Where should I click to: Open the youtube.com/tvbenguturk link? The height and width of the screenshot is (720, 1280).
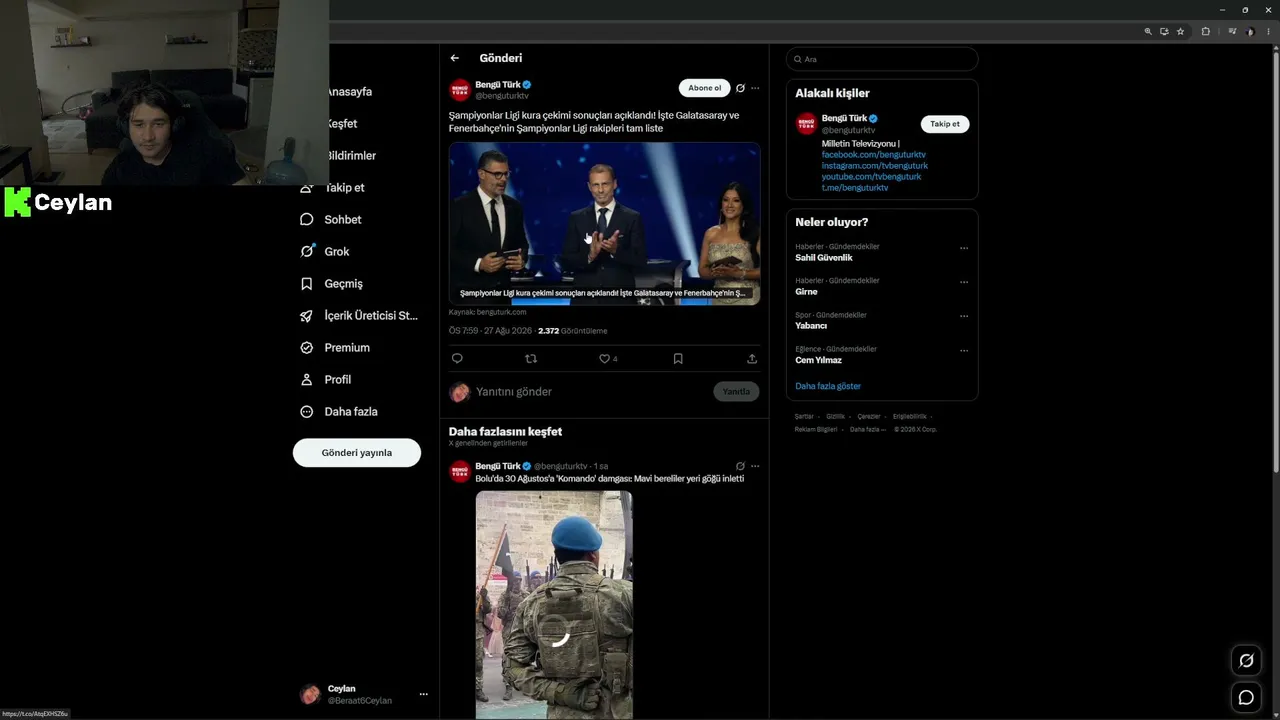tap(872, 177)
